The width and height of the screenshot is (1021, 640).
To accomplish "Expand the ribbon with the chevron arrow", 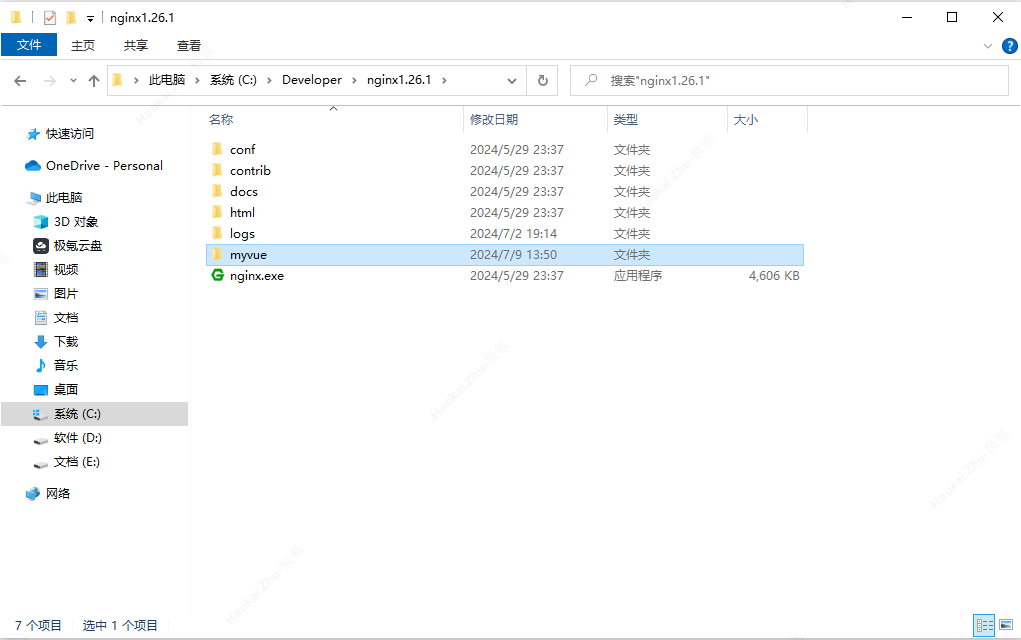I will coord(987,45).
